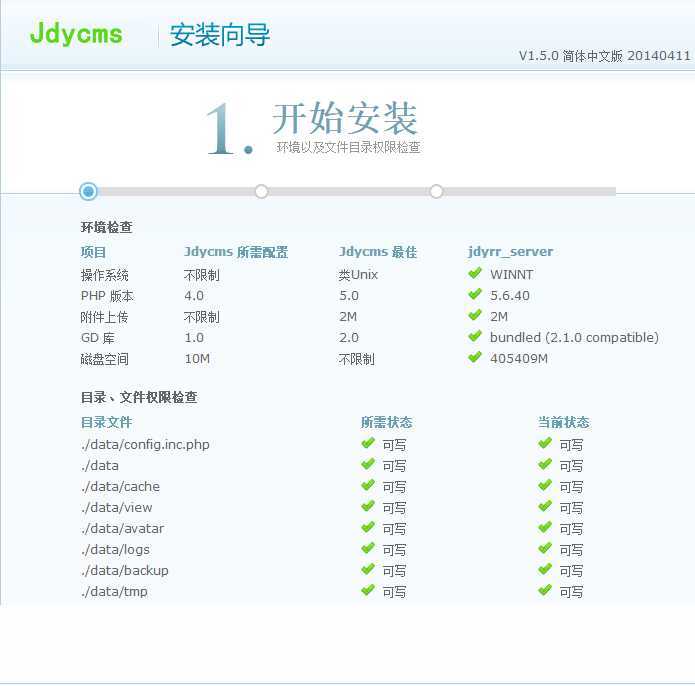The height and width of the screenshot is (686, 695).
Task: Click the 开始安装 step heading
Action: (344, 118)
